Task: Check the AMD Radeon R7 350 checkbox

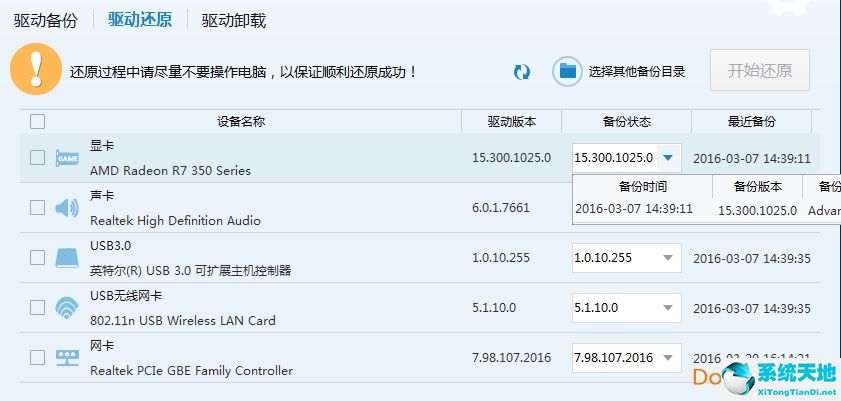Action: [38, 158]
